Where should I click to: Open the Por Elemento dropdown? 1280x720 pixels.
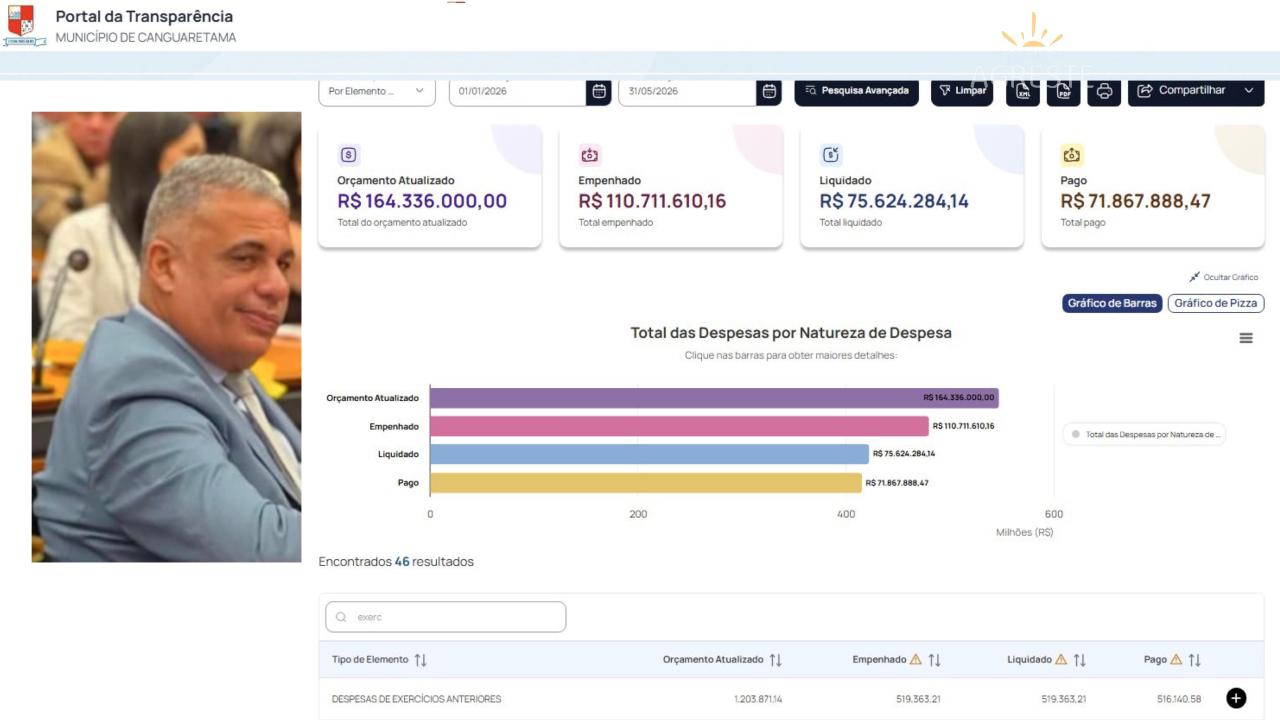point(377,91)
